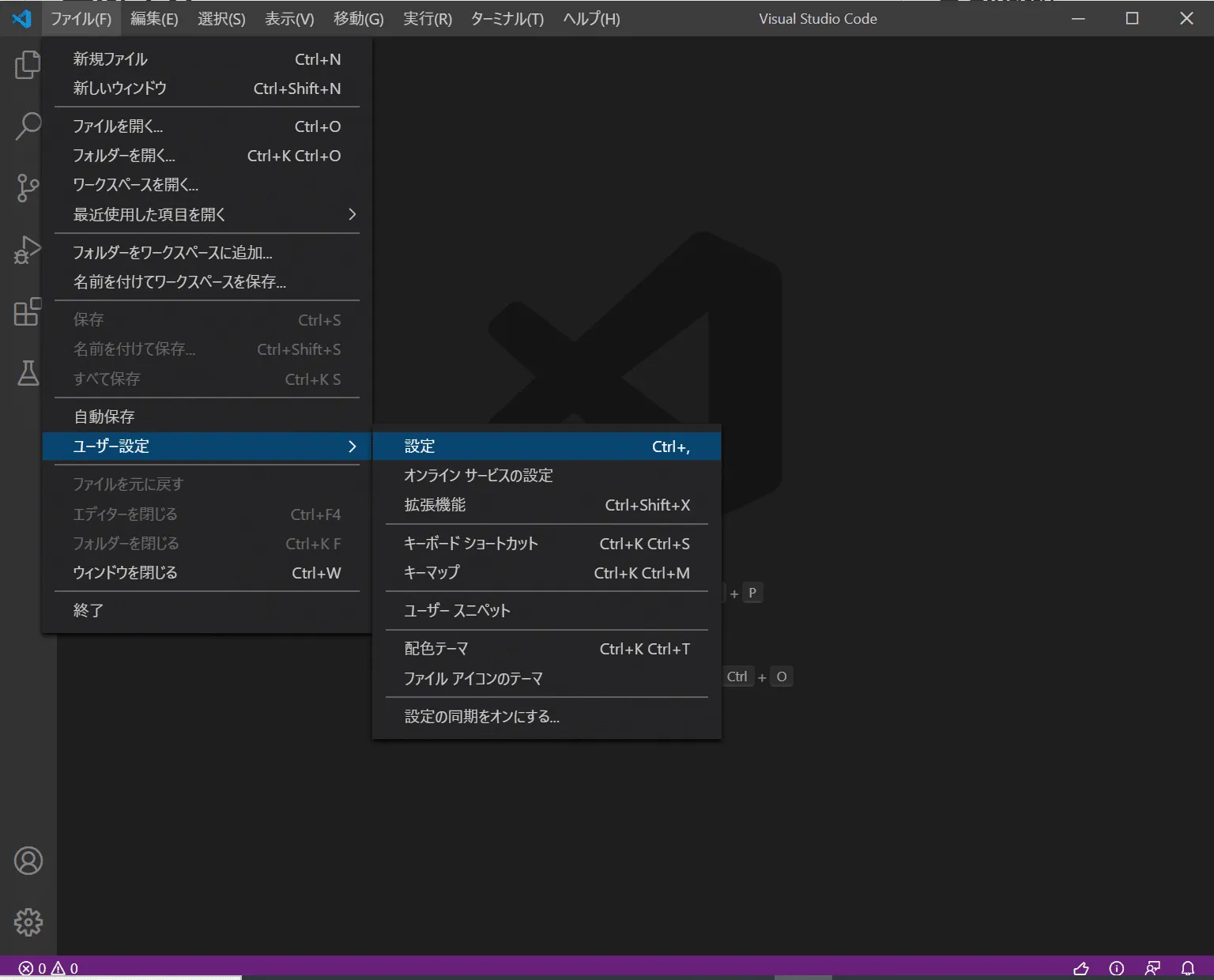Viewport: 1214px width, 980px height.
Task: Open the Search view in activity bar
Action: coord(28,126)
